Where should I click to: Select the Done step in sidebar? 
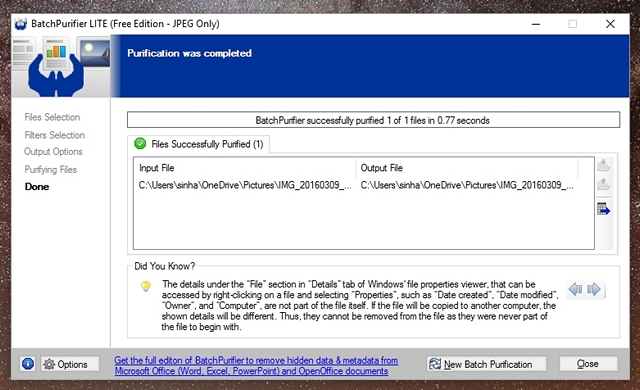[x=37, y=186]
